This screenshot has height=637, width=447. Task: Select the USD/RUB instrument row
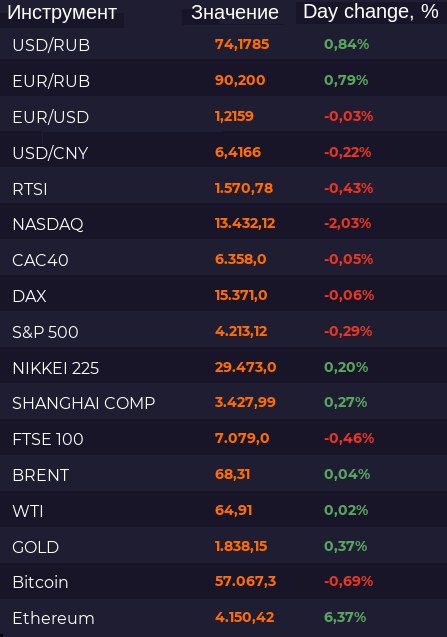[224, 44]
